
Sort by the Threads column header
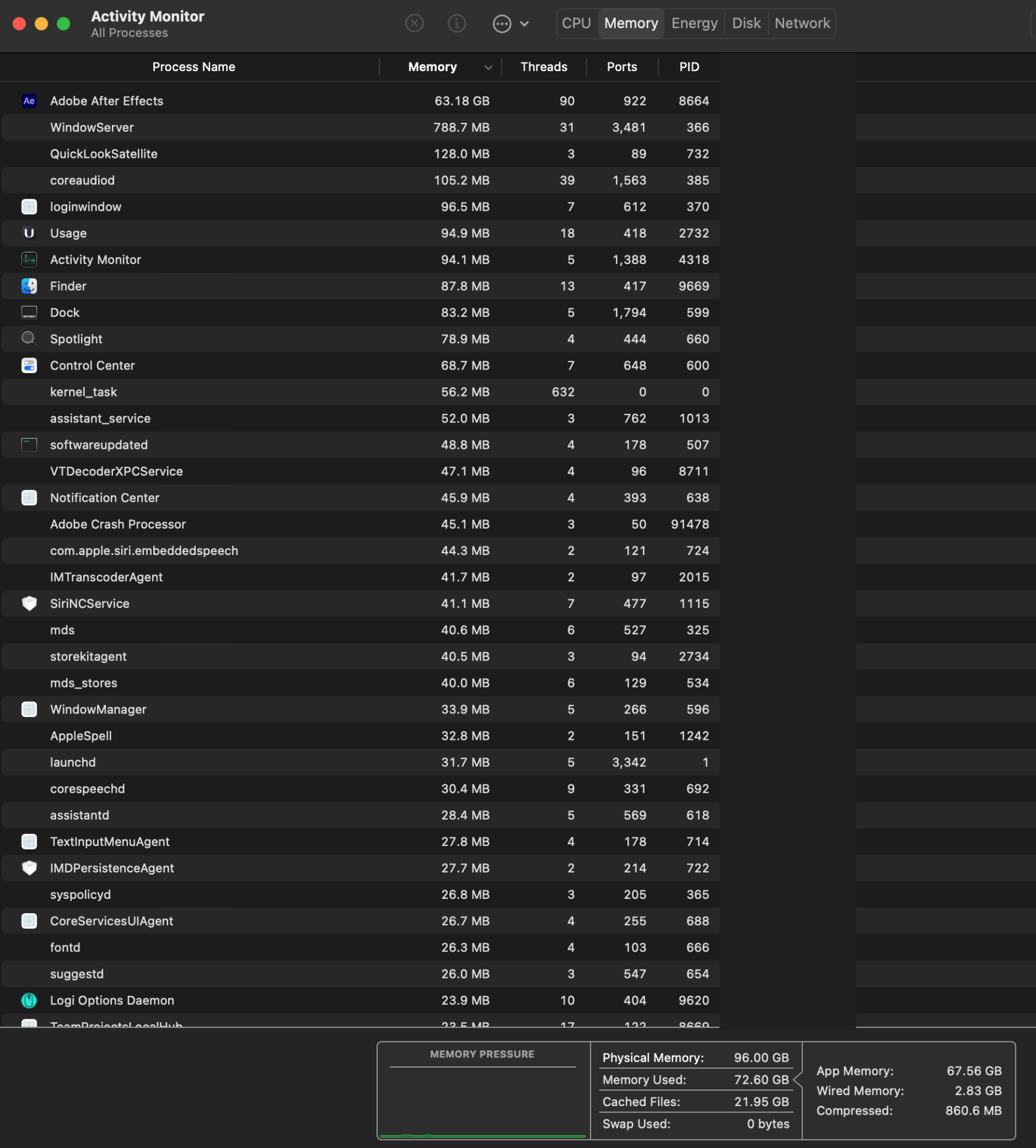click(544, 67)
